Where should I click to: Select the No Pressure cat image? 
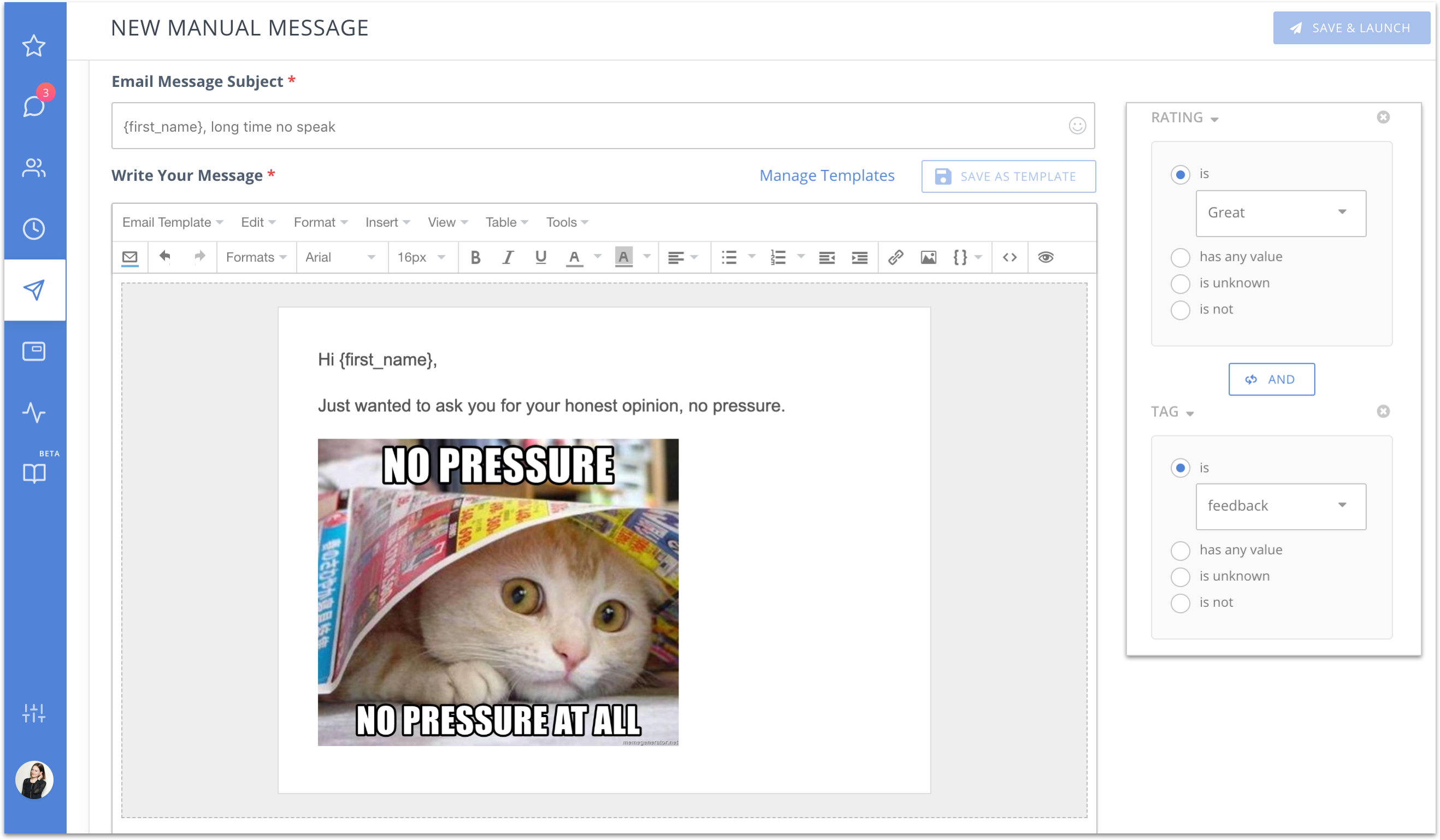click(498, 592)
